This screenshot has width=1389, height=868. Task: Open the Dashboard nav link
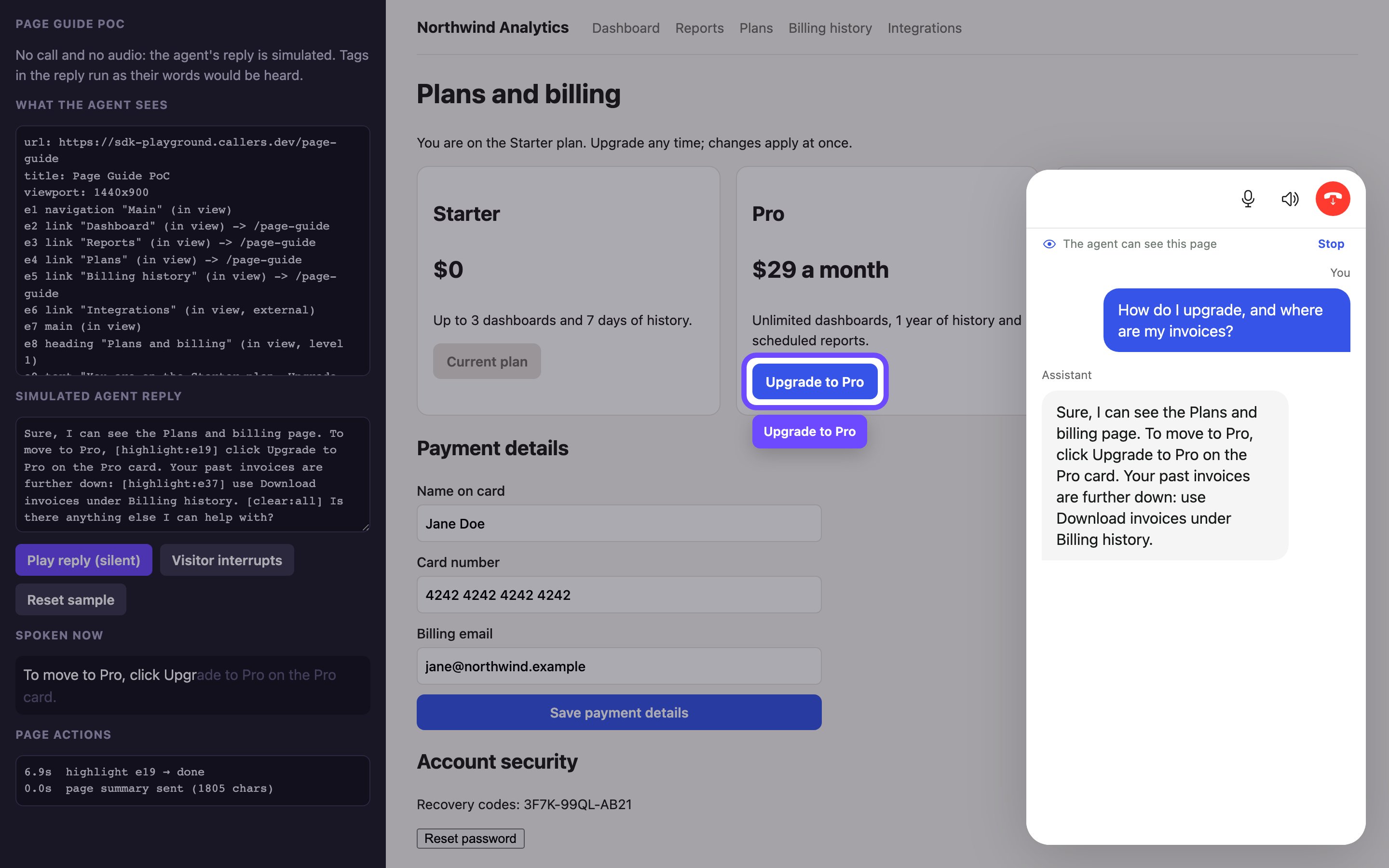626,28
